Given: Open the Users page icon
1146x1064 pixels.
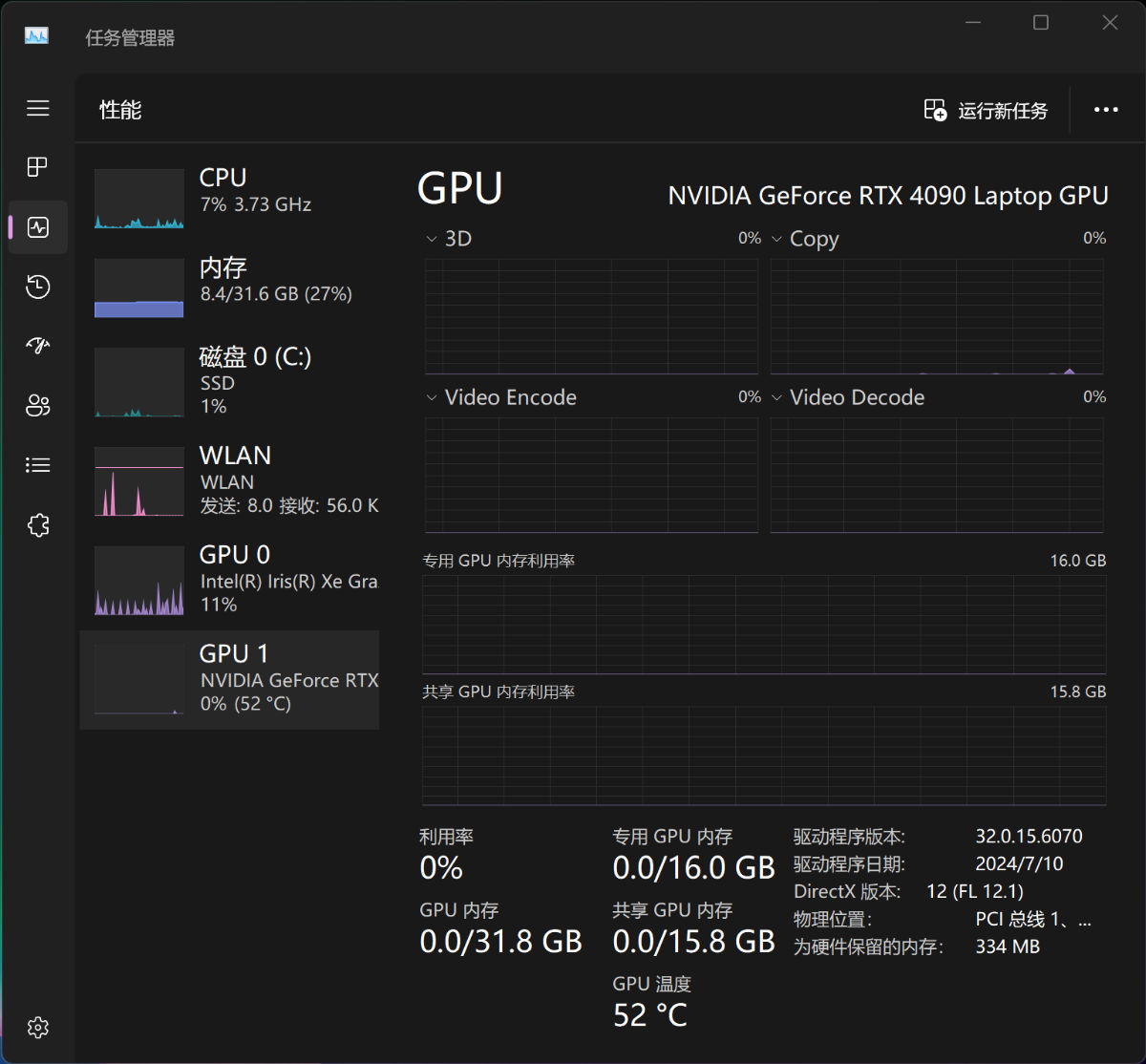Looking at the screenshot, I should (x=38, y=406).
